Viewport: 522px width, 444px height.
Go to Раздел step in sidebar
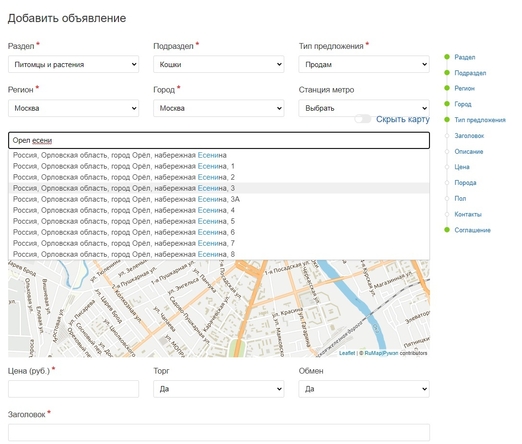tap(465, 57)
